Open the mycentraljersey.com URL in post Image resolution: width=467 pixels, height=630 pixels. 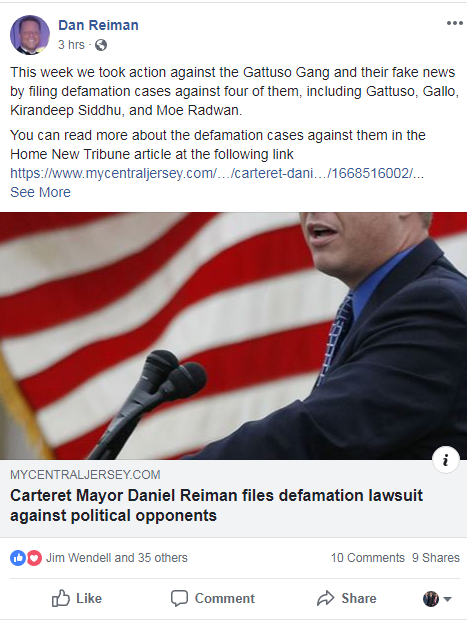pos(217,173)
